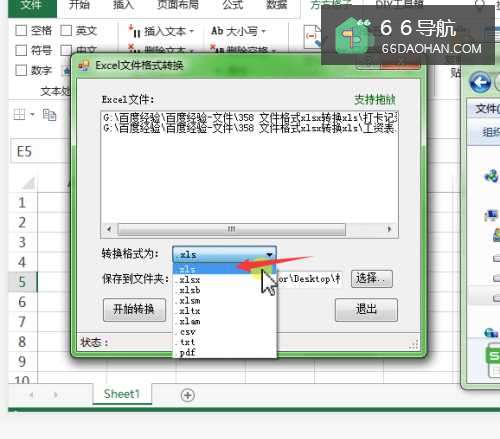Click the Ab 大小写 case conversion tool
Screen dimensions: 500x439
(238, 31)
